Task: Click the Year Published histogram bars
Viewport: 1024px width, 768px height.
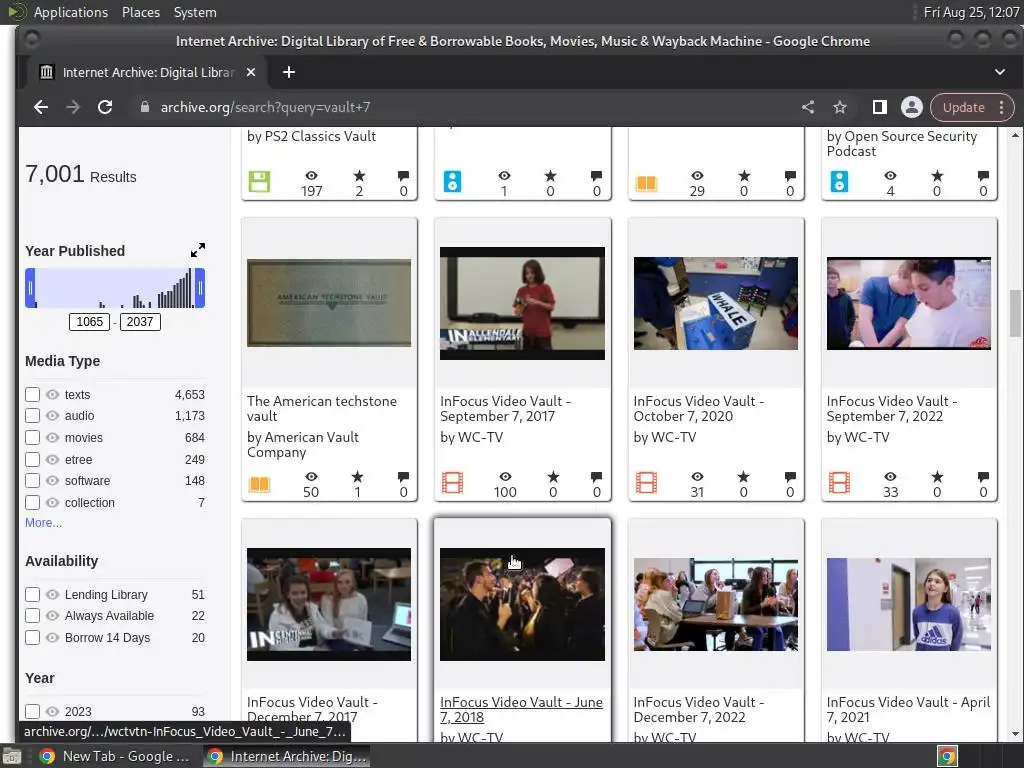Action: tap(115, 288)
